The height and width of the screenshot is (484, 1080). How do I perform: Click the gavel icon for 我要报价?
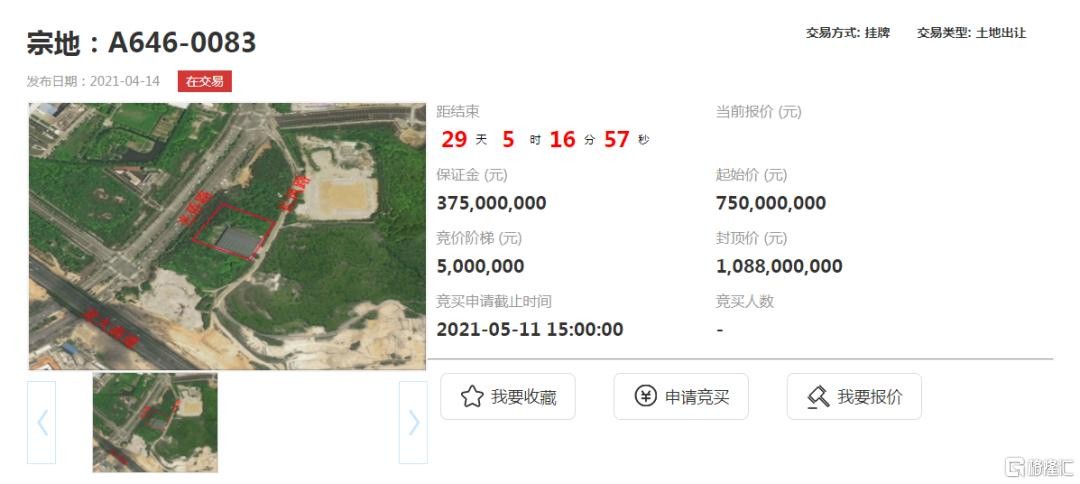tap(818, 397)
